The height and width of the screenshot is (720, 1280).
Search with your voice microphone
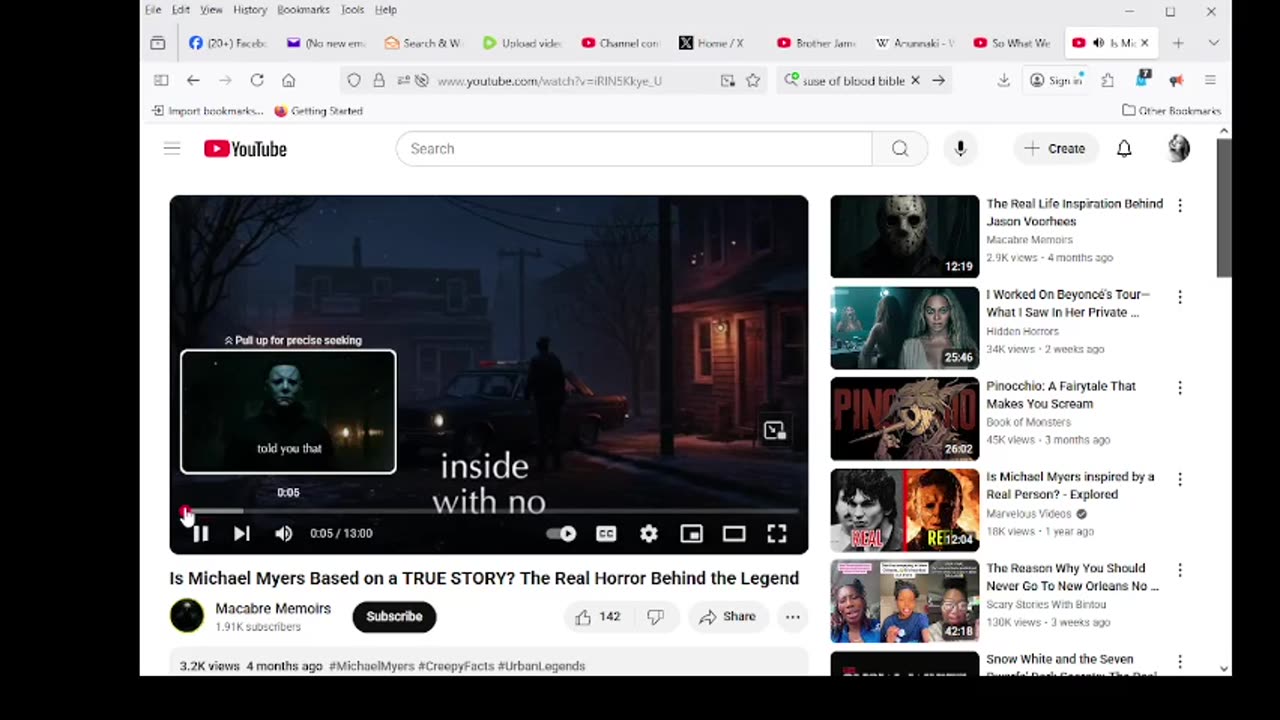point(960,149)
